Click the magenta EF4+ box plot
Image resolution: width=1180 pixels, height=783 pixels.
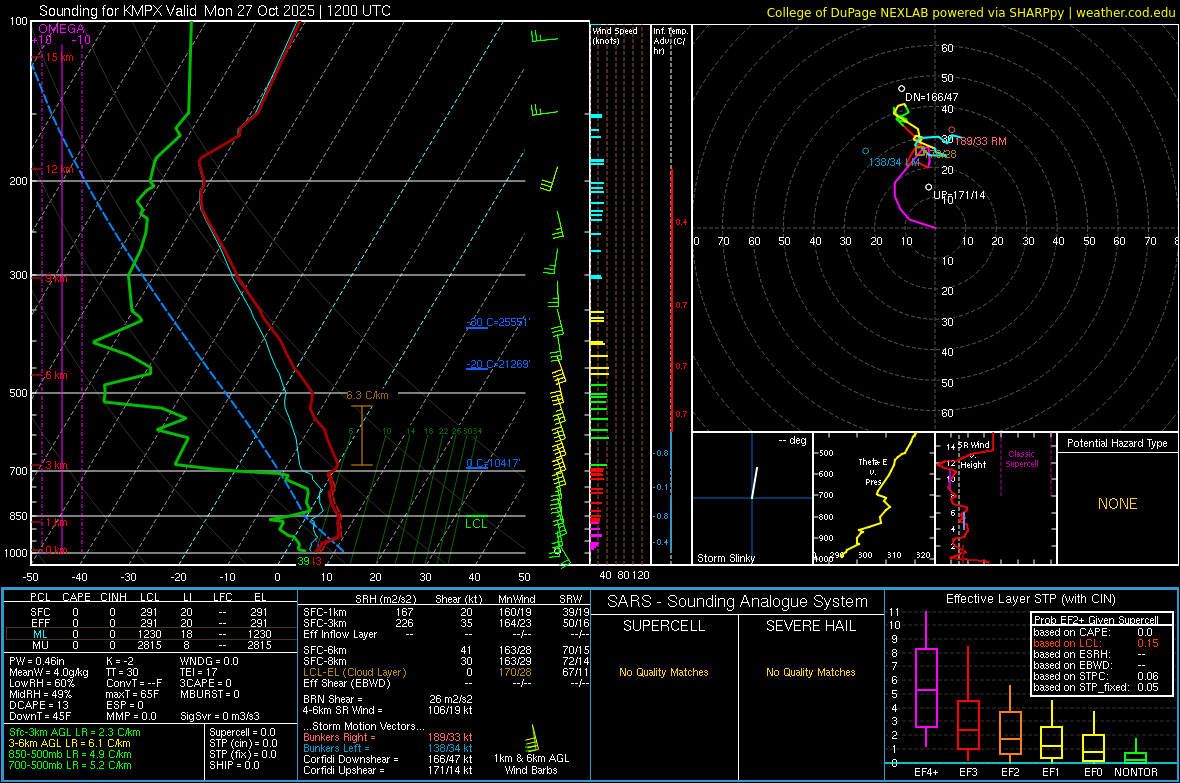point(926,687)
